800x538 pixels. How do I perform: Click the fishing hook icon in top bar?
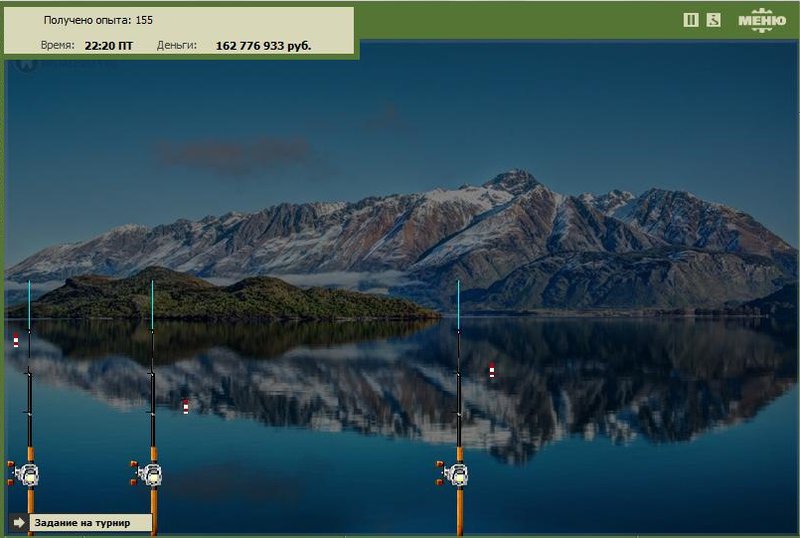714,20
